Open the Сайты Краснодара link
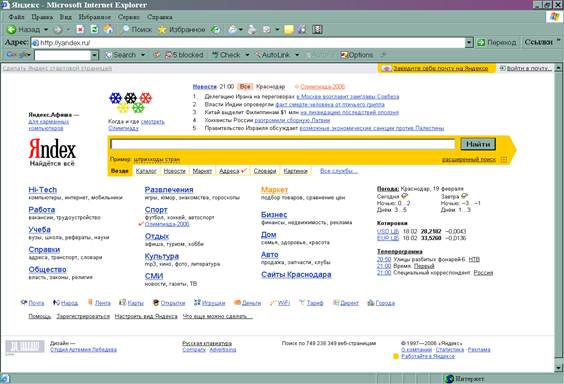 (296, 275)
